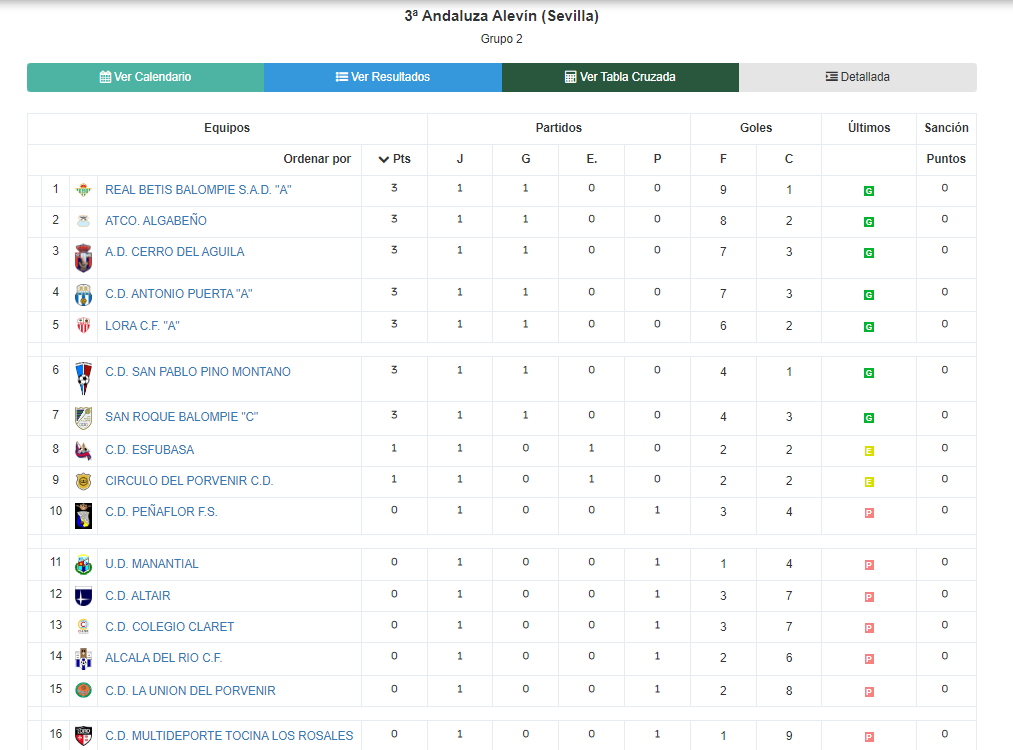Viewport: 1013px width, 750px height.
Task: Click green G badge for Lora C.F.
Action: [x=869, y=327]
